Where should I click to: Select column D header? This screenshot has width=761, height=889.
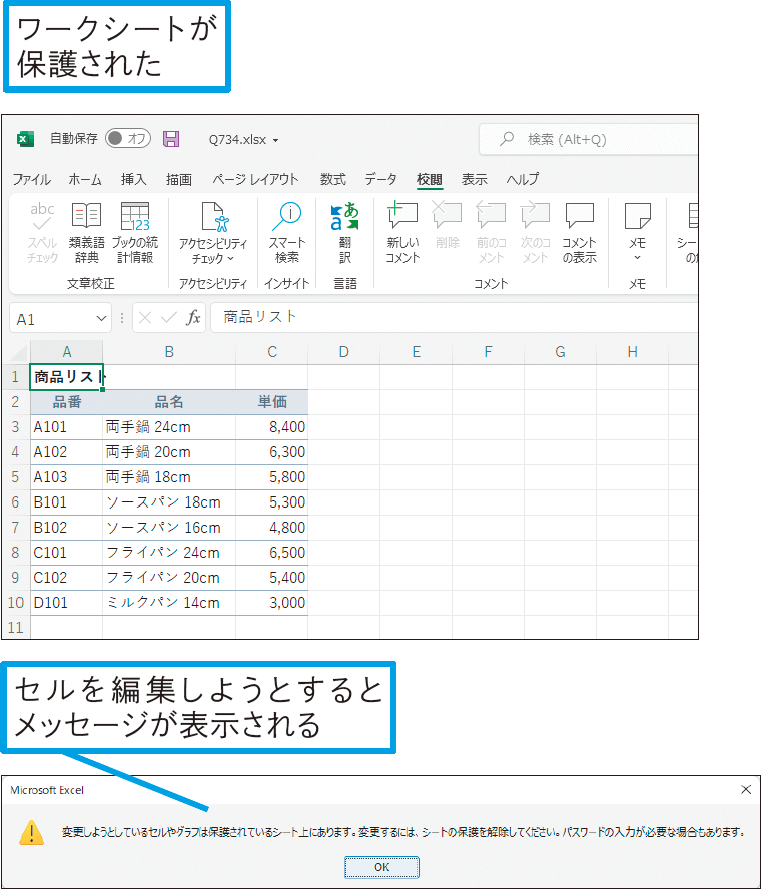(x=344, y=352)
